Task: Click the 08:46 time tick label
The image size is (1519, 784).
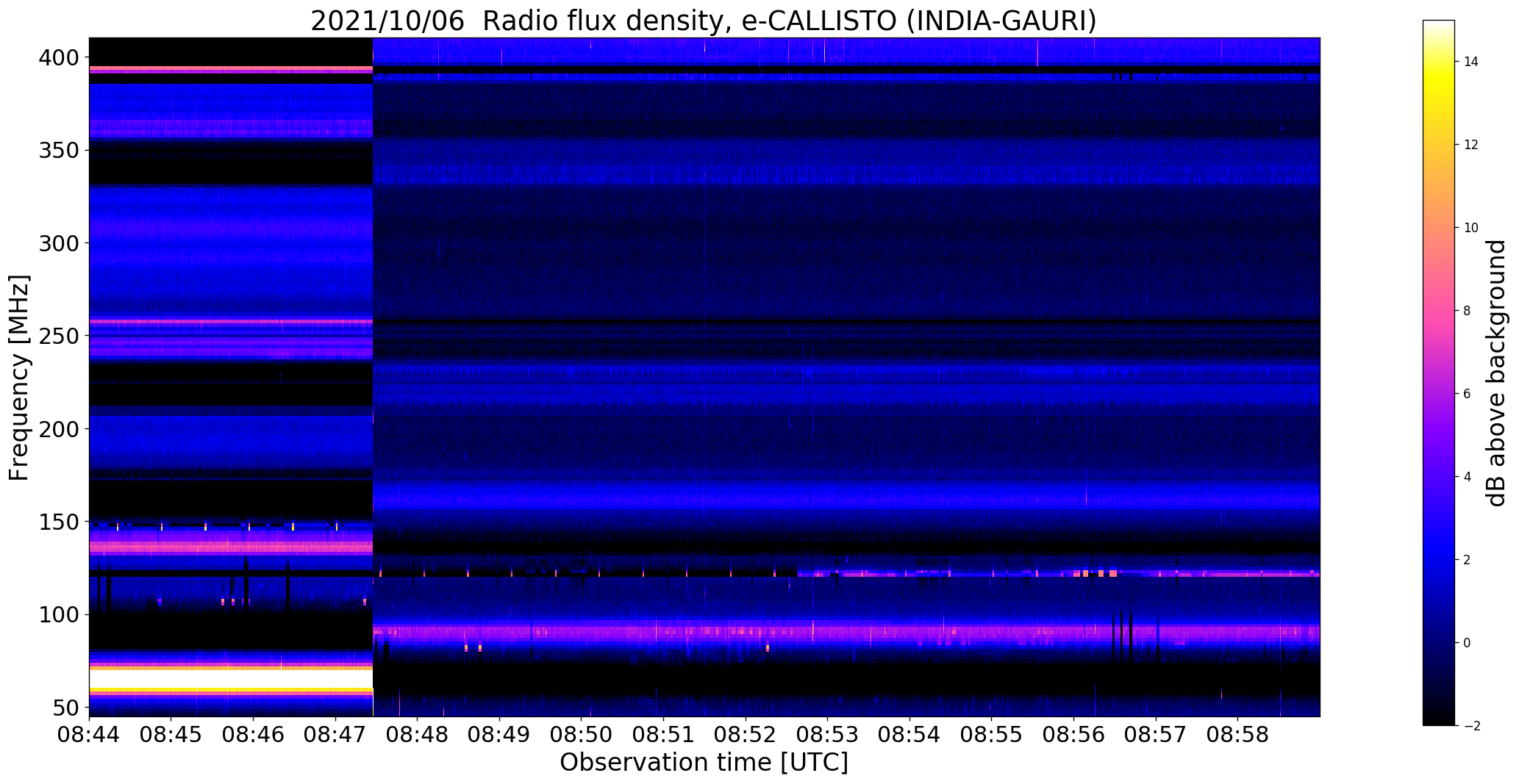Action: click(x=254, y=735)
